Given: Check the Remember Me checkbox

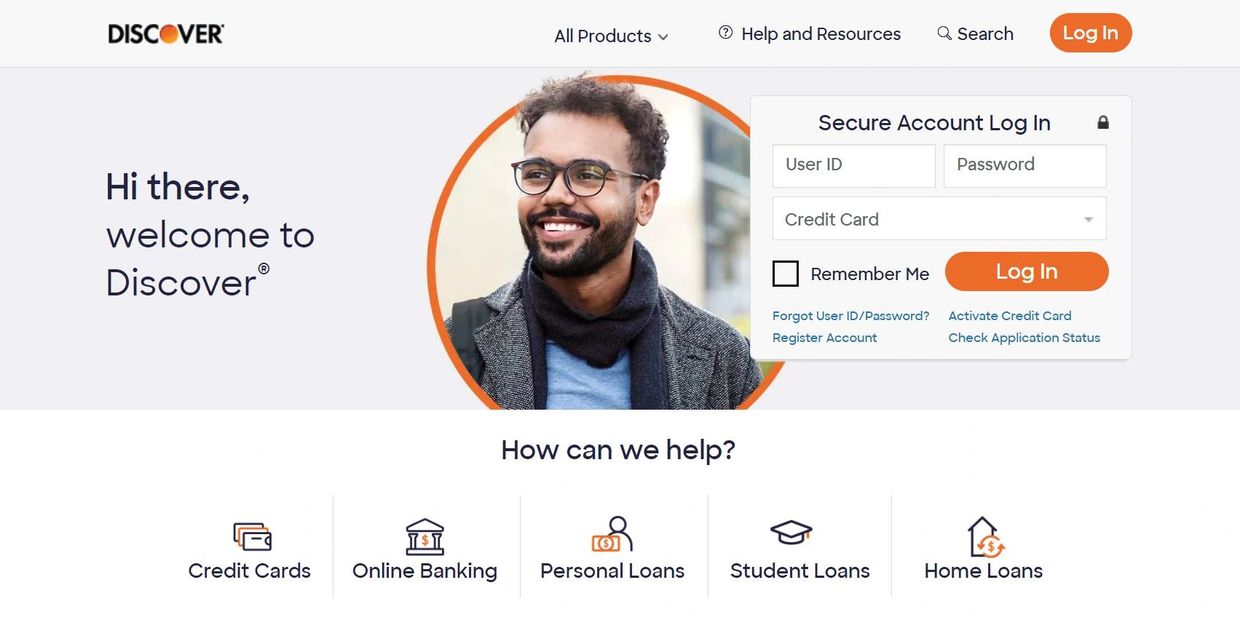Looking at the screenshot, I should pyautogui.click(x=786, y=273).
